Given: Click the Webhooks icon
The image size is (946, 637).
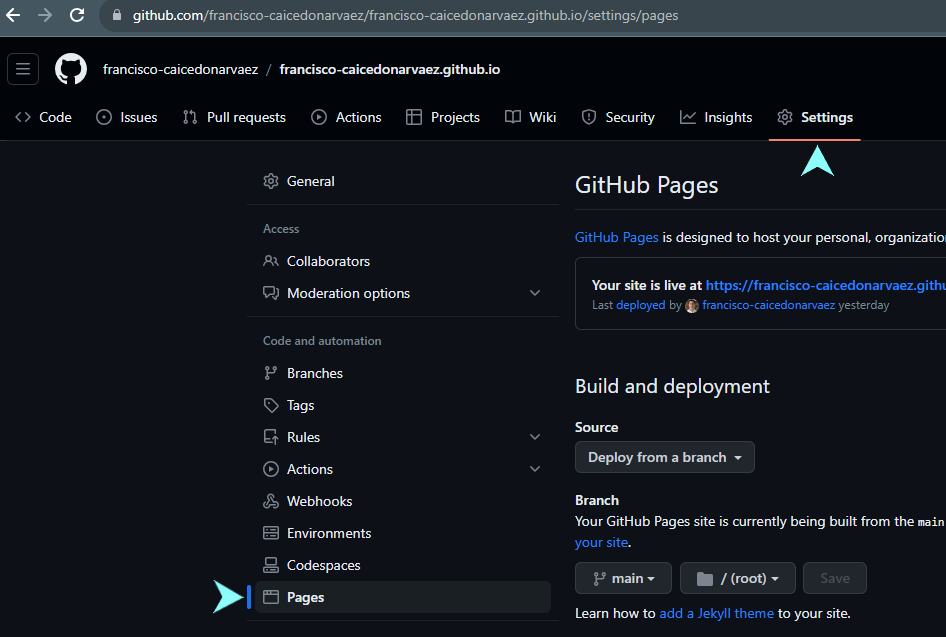Looking at the screenshot, I should (x=271, y=501).
